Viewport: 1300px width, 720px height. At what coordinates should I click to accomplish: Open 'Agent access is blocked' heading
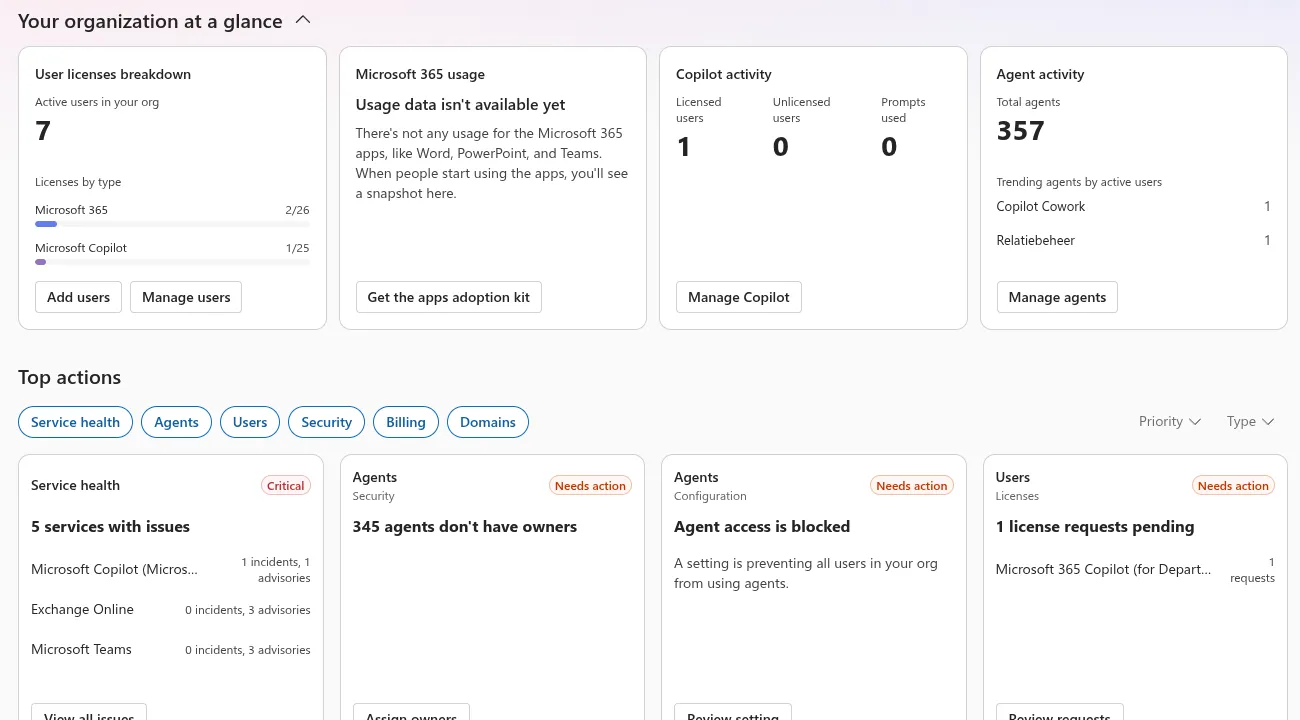tap(762, 527)
